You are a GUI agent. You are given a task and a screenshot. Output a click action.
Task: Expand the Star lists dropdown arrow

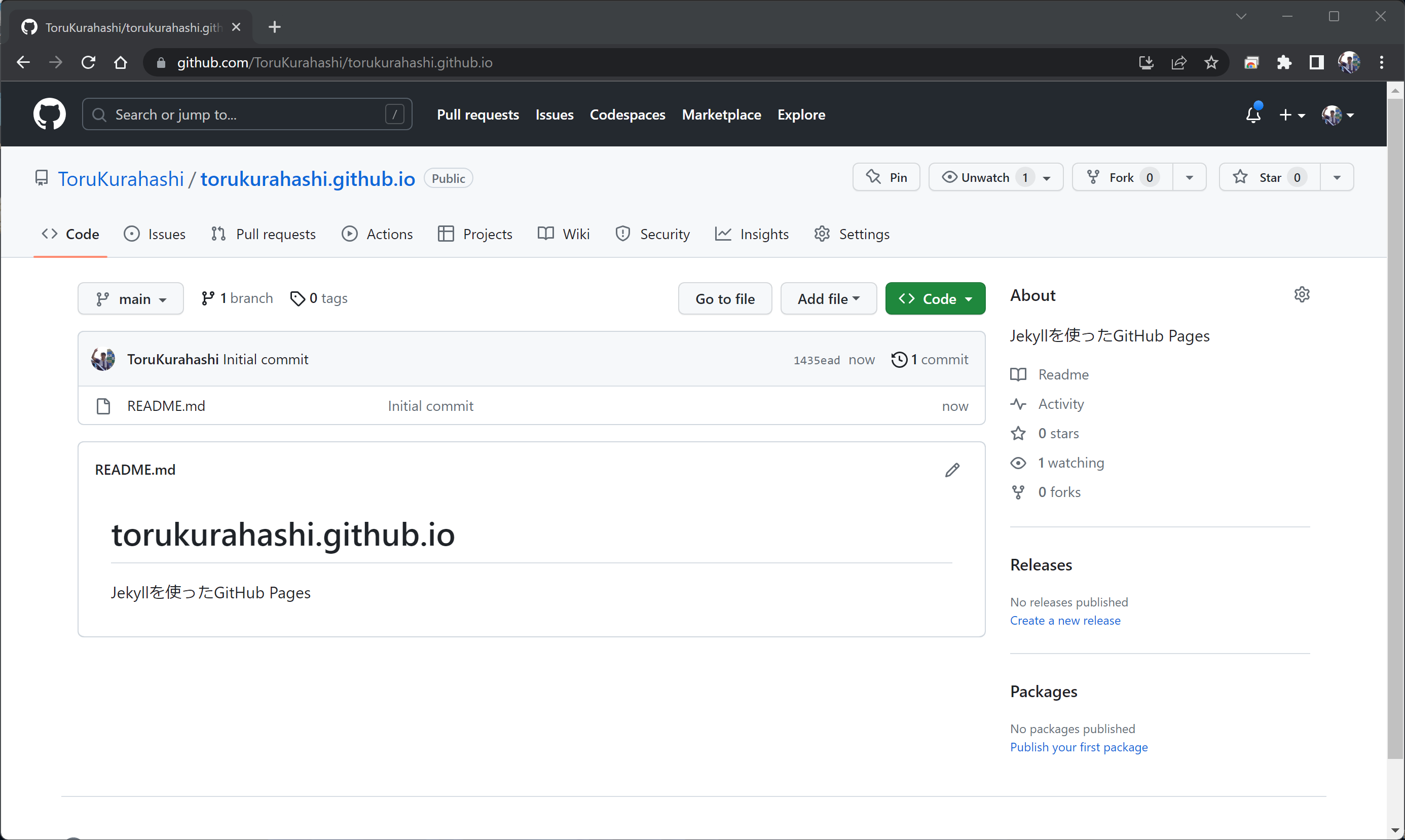coord(1337,177)
